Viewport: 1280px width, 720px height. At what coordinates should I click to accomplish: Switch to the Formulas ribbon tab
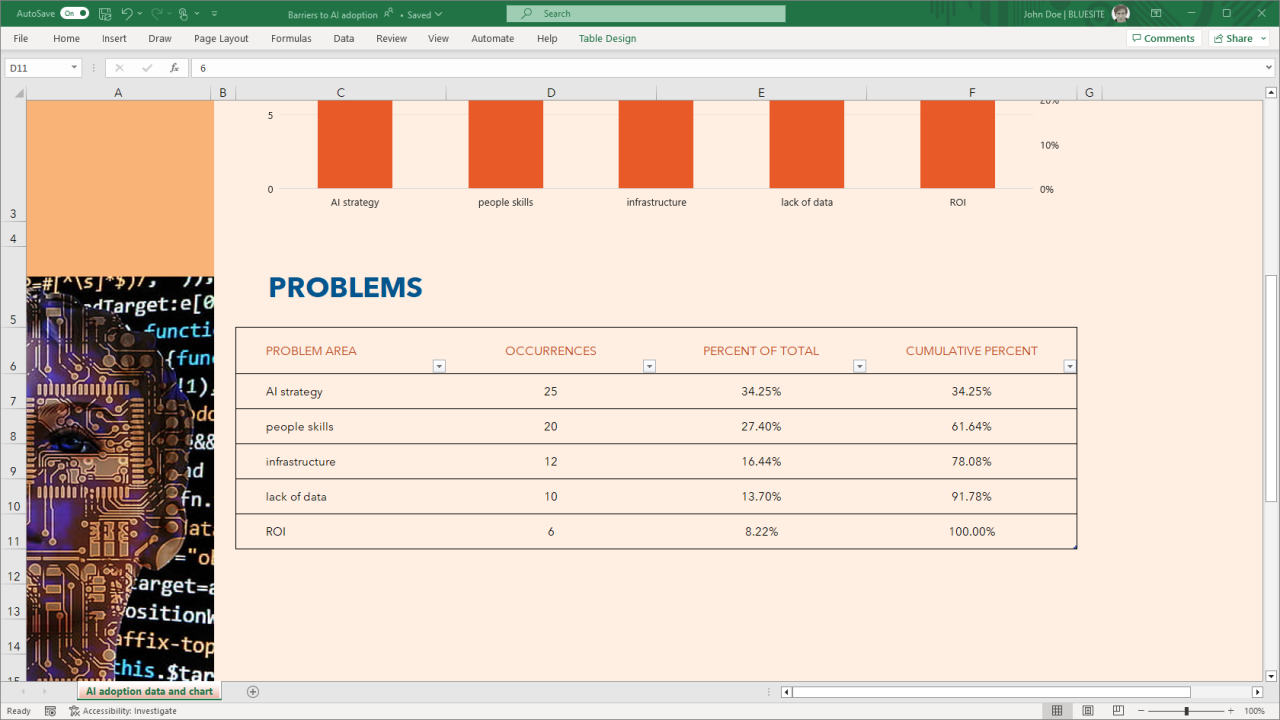[291, 38]
